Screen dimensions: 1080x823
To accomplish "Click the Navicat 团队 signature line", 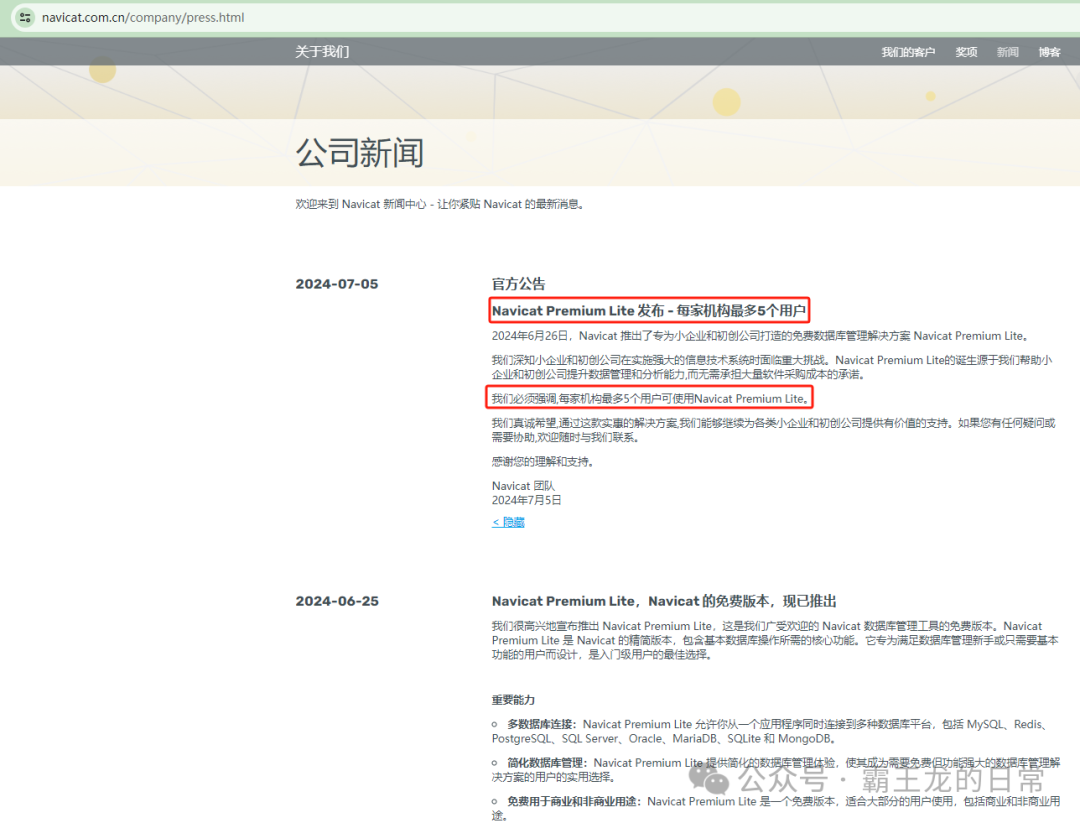I will tap(523, 486).
